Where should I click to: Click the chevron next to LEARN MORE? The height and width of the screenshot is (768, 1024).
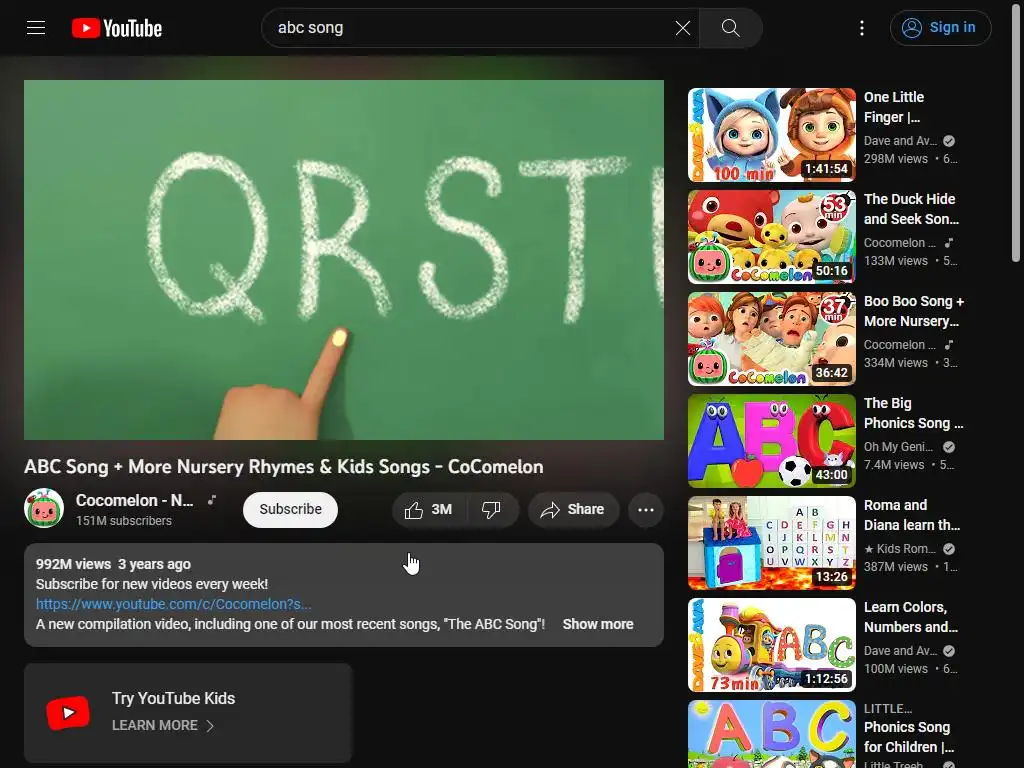point(210,726)
